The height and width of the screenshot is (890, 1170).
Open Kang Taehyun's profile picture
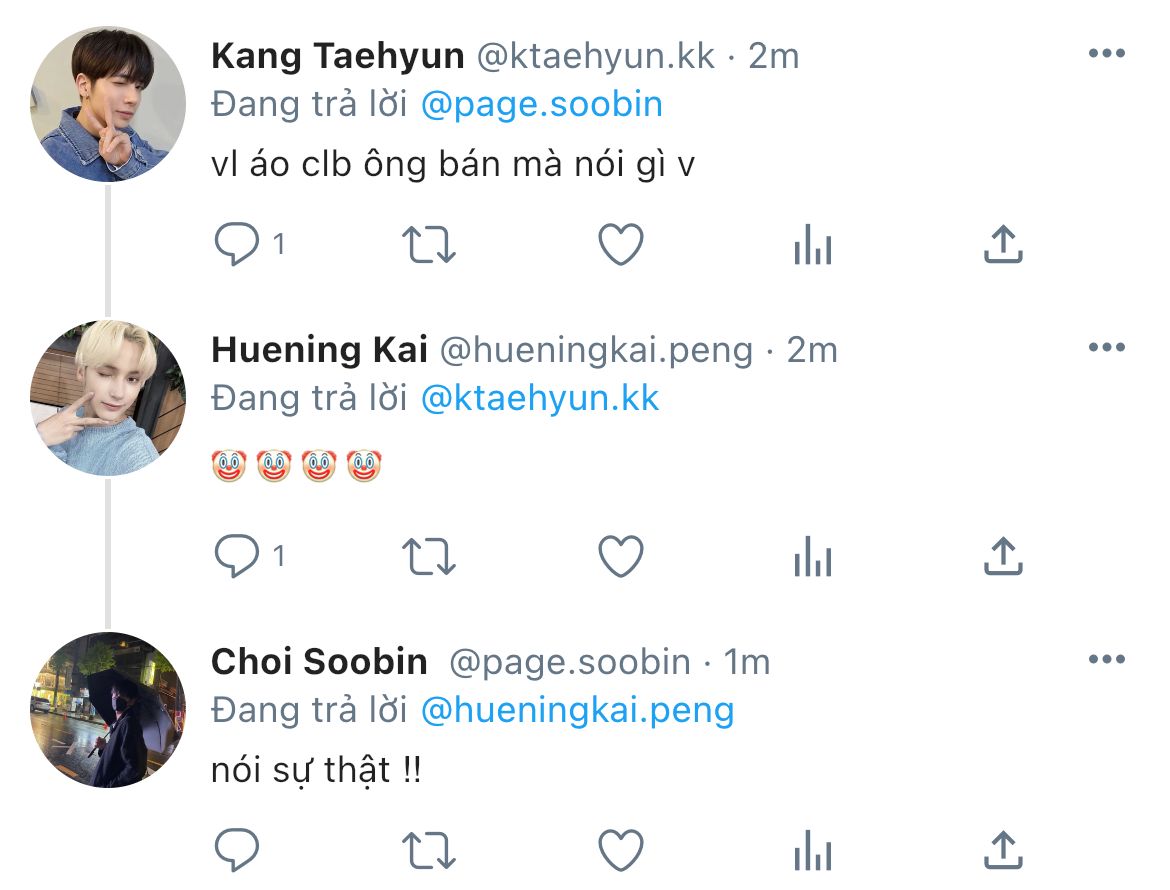pos(107,104)
